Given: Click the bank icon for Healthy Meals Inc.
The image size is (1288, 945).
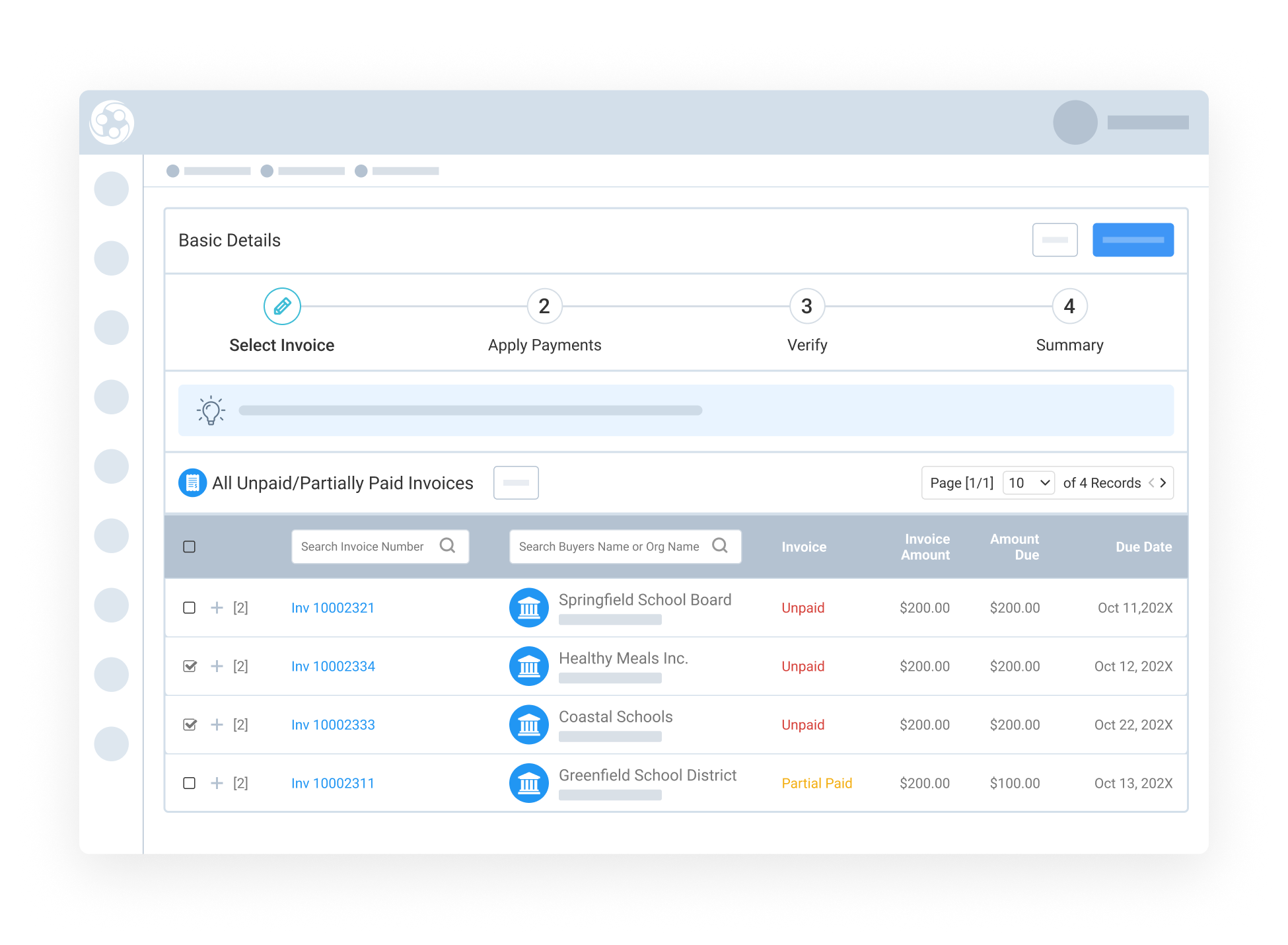Looking at the screenshot, I should 528,666.
